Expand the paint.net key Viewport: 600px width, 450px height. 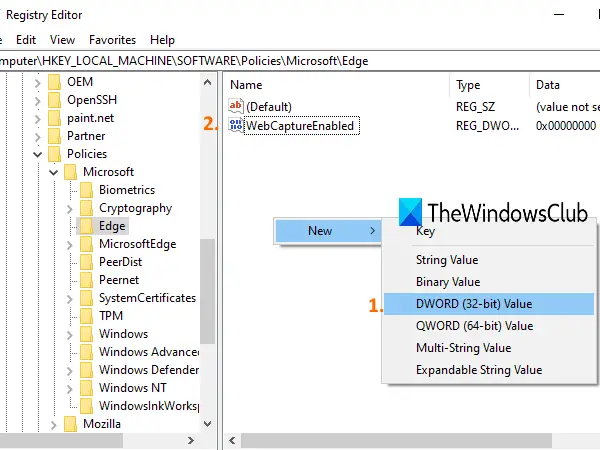[x=38, y=119]
